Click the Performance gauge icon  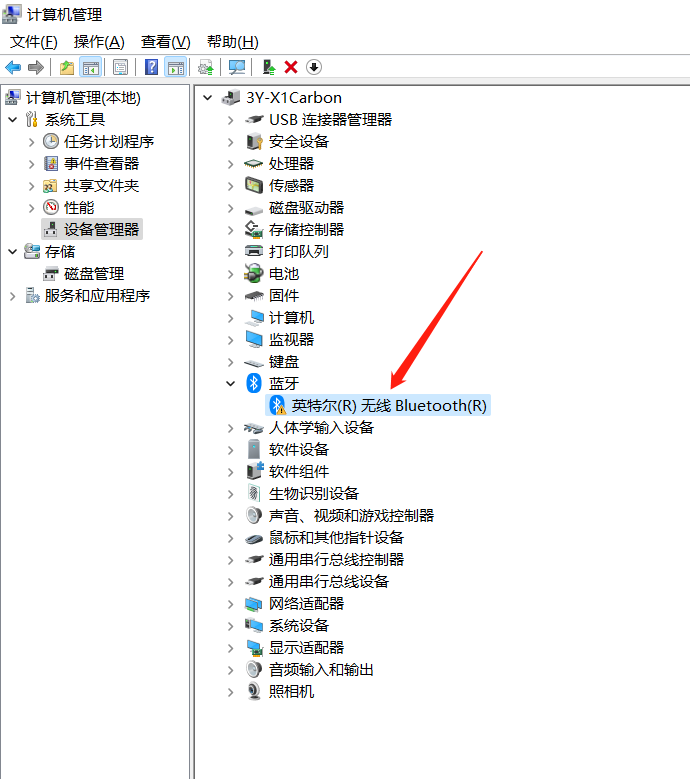tap(51, 207)
